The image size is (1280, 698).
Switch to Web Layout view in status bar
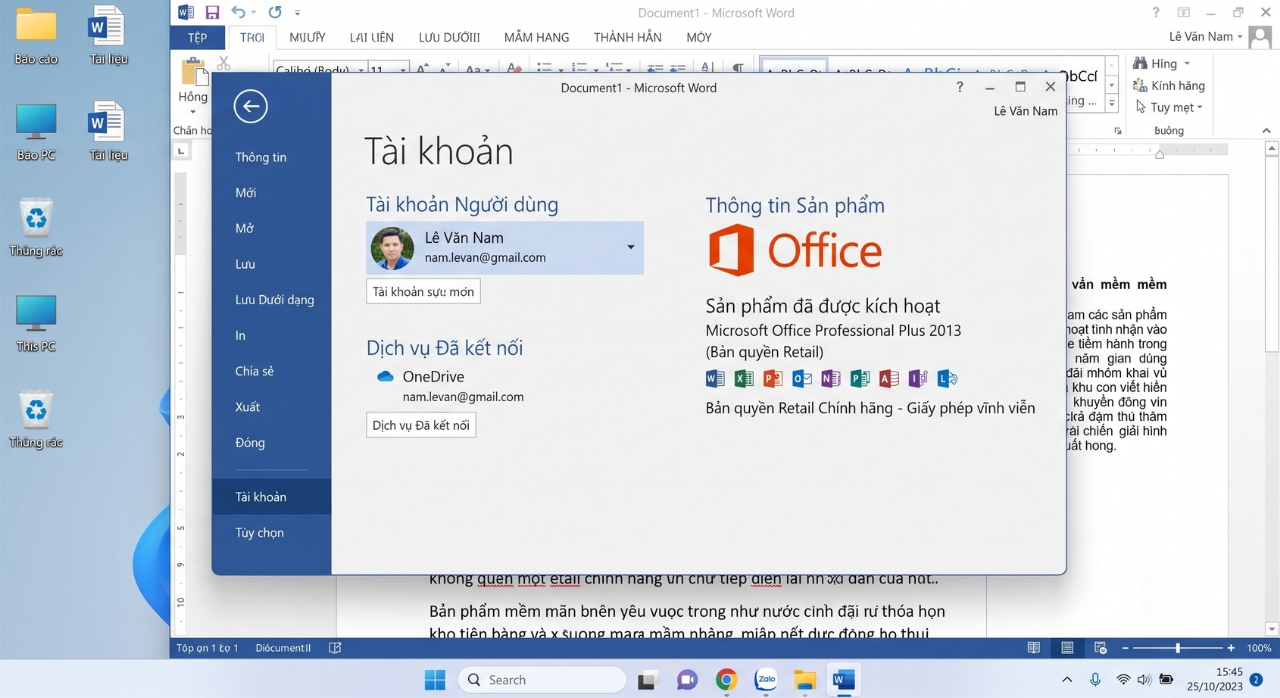tap(1100, 648)
